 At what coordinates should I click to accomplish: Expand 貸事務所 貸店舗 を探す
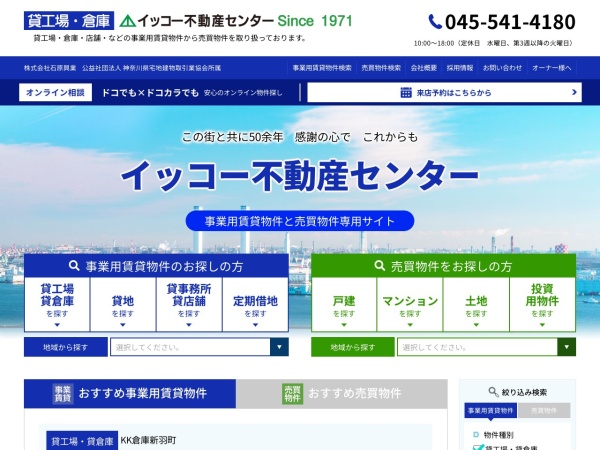[x=189, y=304]
